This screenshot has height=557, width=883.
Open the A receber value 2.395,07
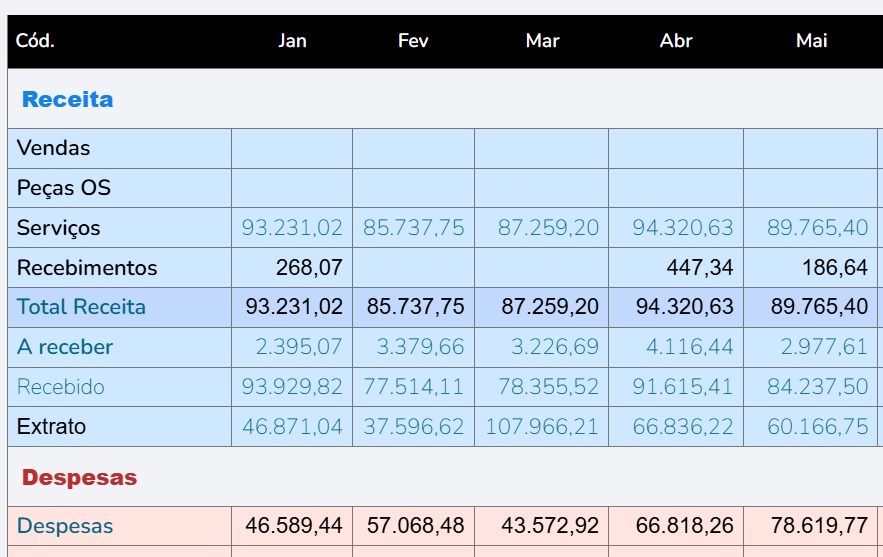(298, 347)
